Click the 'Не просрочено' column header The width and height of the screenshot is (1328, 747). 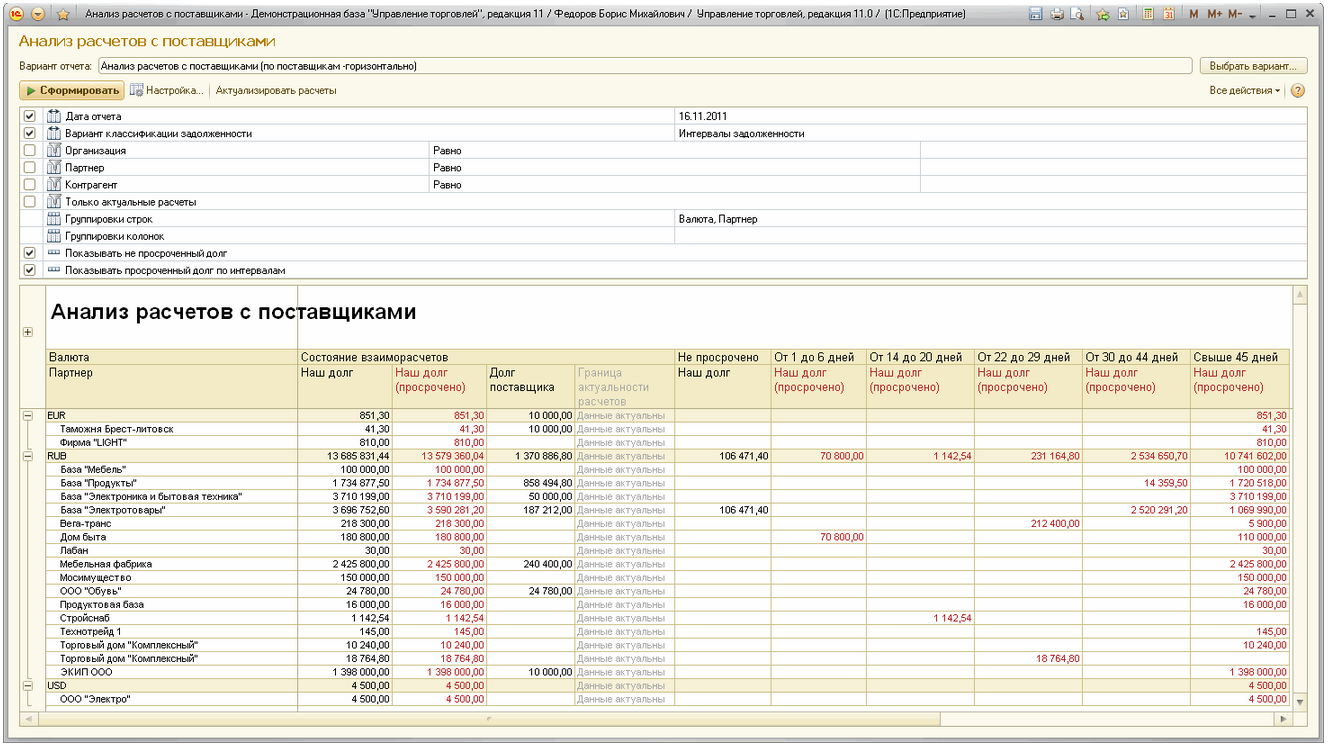(x=722, y=357)
